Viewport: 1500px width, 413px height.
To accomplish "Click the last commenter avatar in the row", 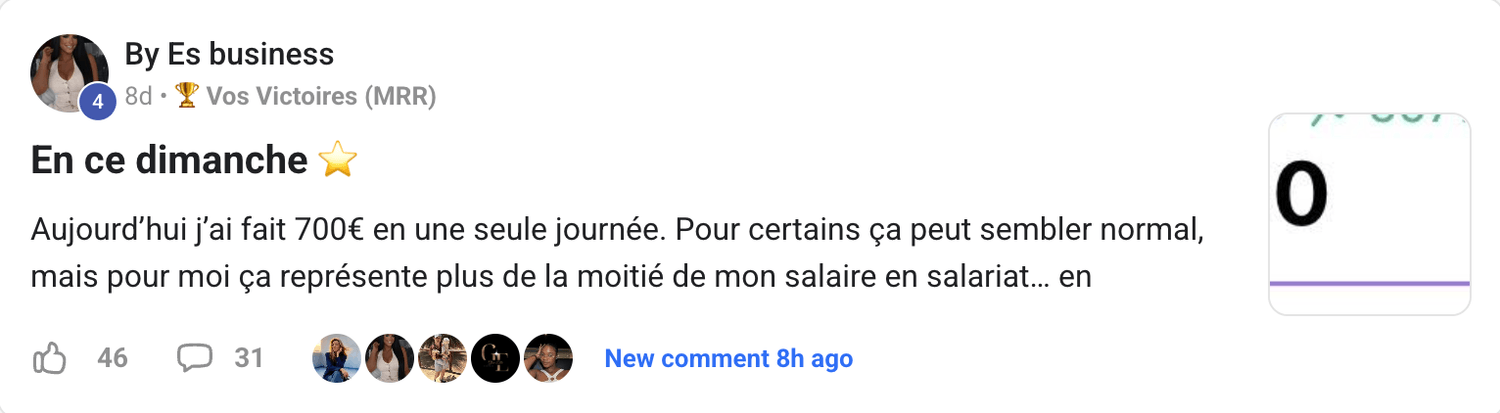I will click(548, 358).
